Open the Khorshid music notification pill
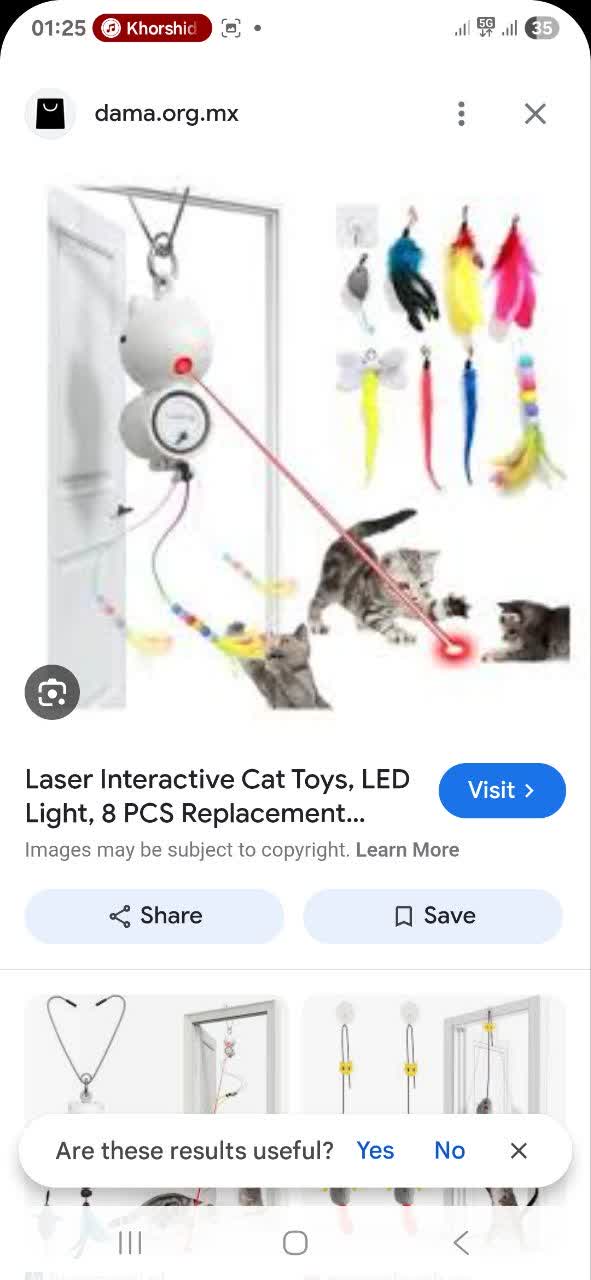Screen dimensions: 591x1280 pos(152,28)
